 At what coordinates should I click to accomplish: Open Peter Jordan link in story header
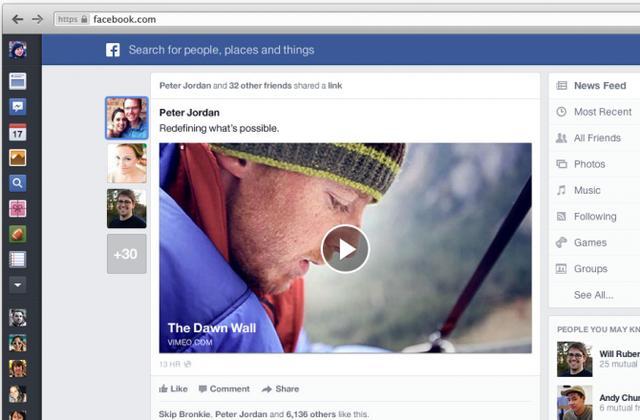(x=185, y=86)
